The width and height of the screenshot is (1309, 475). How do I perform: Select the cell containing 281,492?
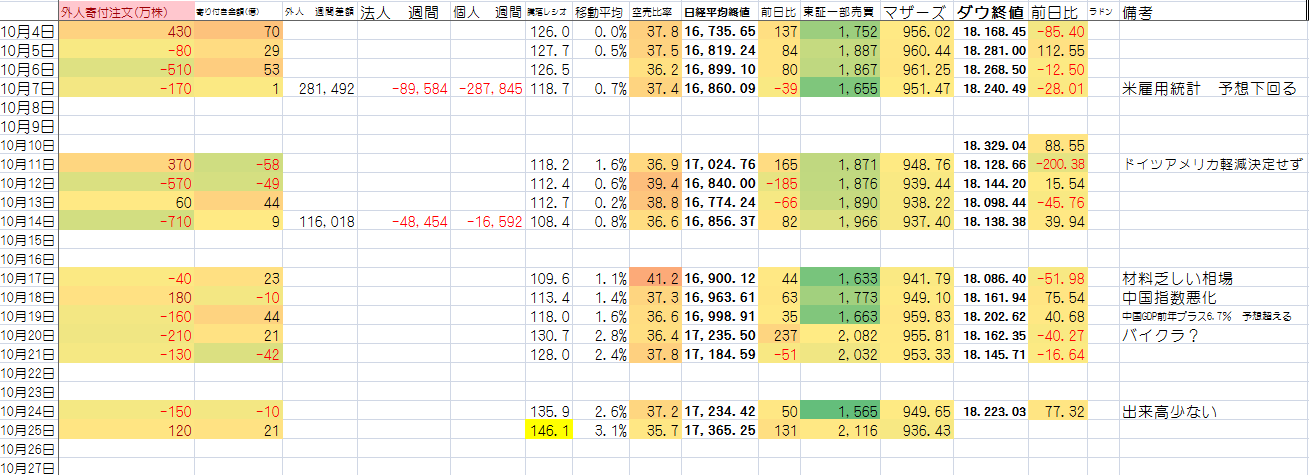[x=327, y=89]
